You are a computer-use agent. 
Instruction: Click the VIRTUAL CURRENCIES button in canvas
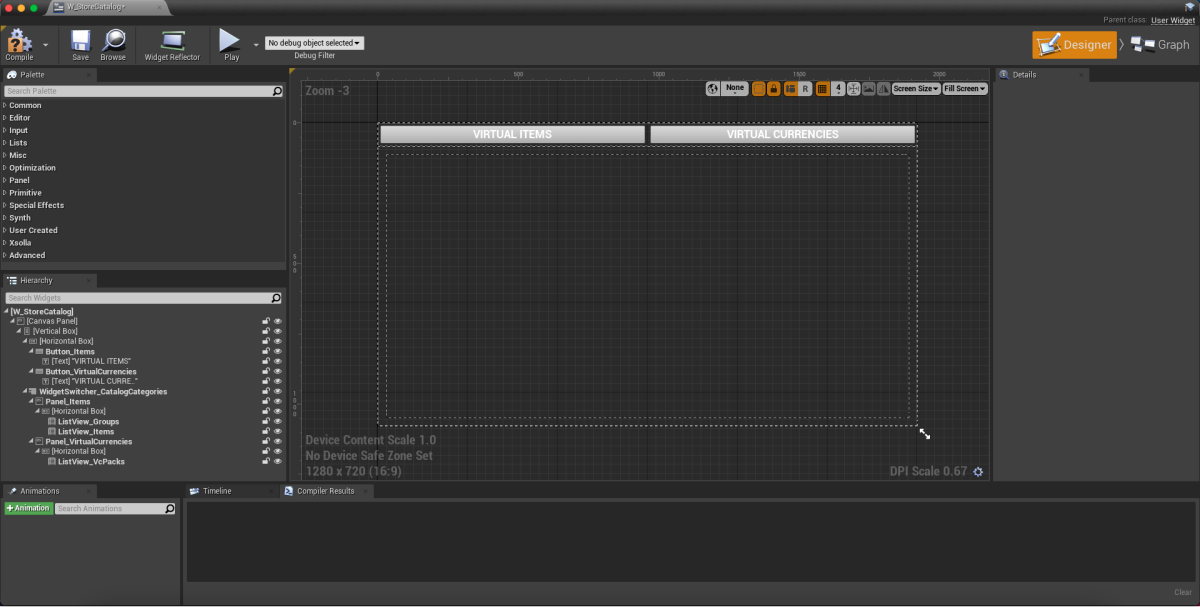point(782,134)
